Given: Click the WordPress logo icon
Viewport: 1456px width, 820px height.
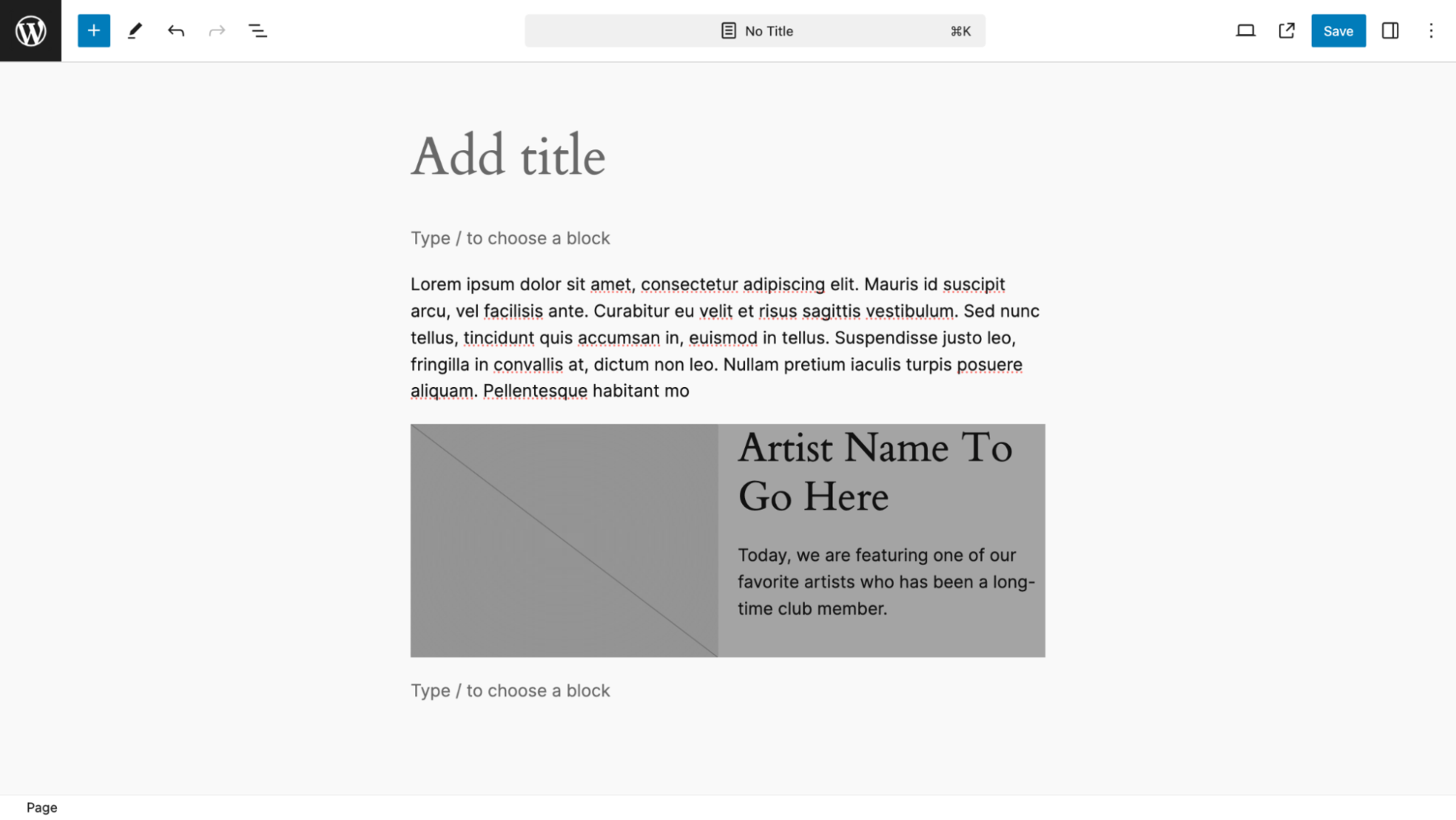Looking at the screenshot, I should (x=30, y=30).
